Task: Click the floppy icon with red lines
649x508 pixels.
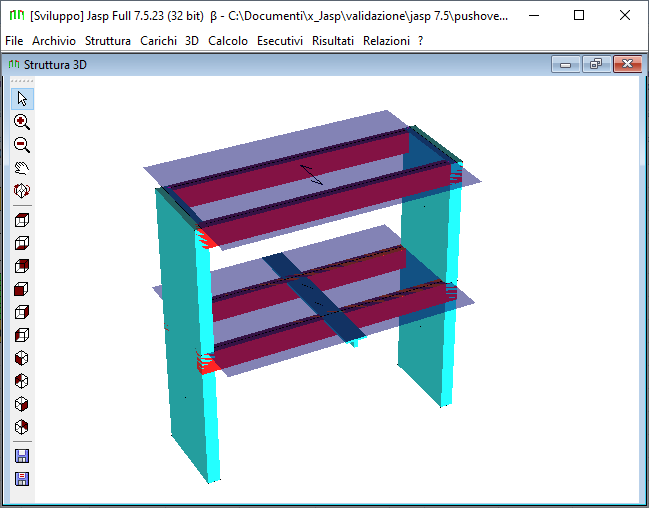Action: pyautogui.click(x=22, y=479)
